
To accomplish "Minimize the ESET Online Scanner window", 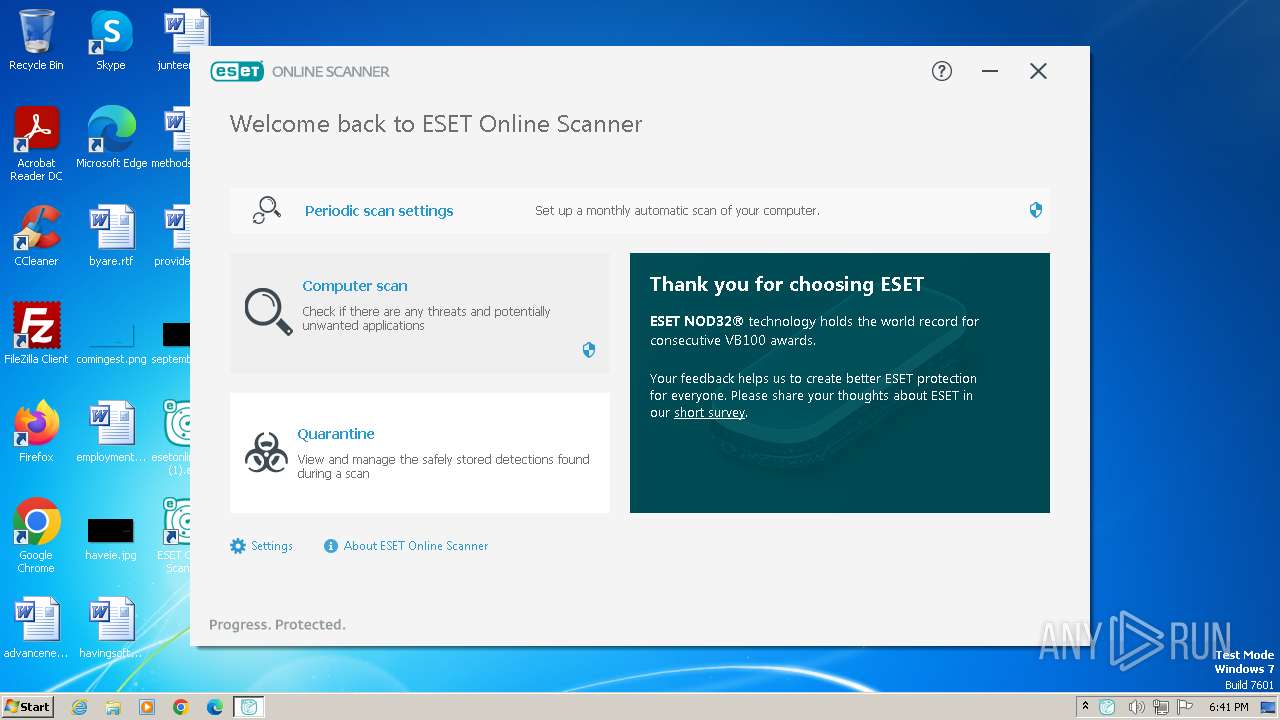I will click(990, 71).
